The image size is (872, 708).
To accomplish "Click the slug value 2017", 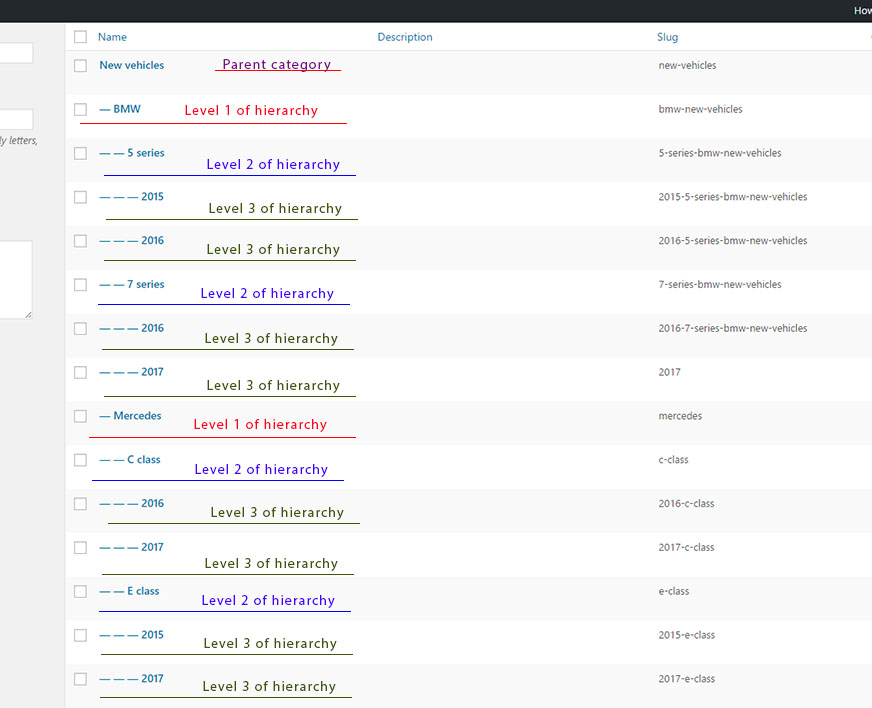I will [670, 372].
